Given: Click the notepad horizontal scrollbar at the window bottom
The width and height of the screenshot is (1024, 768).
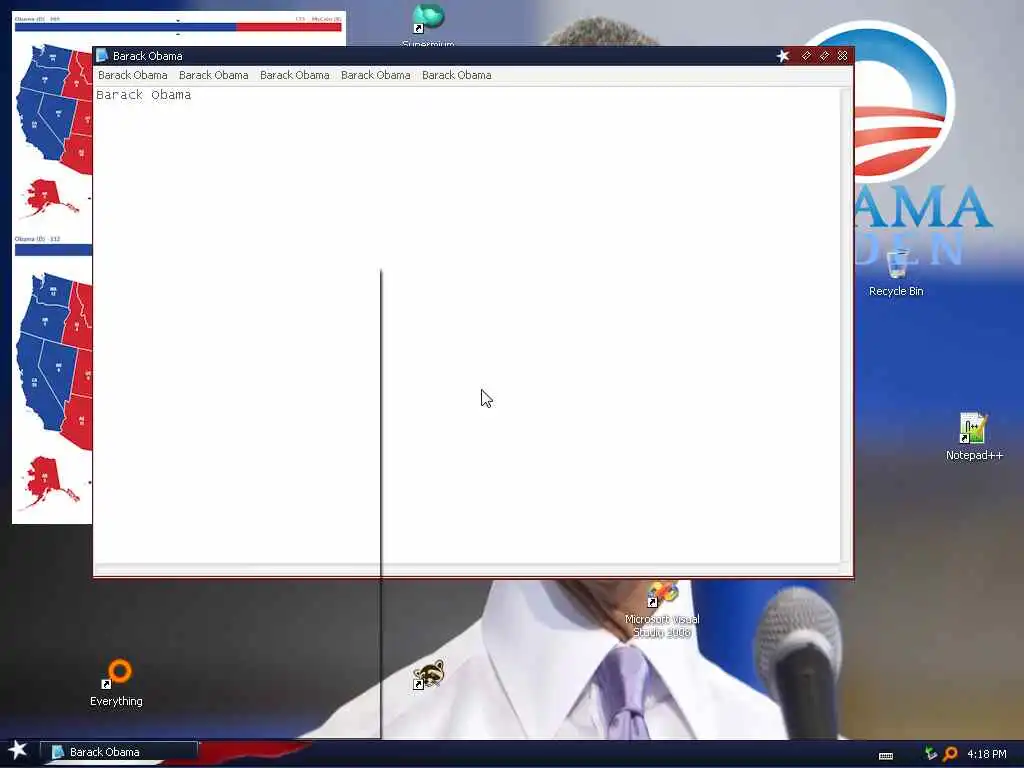Looking at the screenshot, I should tap(468, 569).
